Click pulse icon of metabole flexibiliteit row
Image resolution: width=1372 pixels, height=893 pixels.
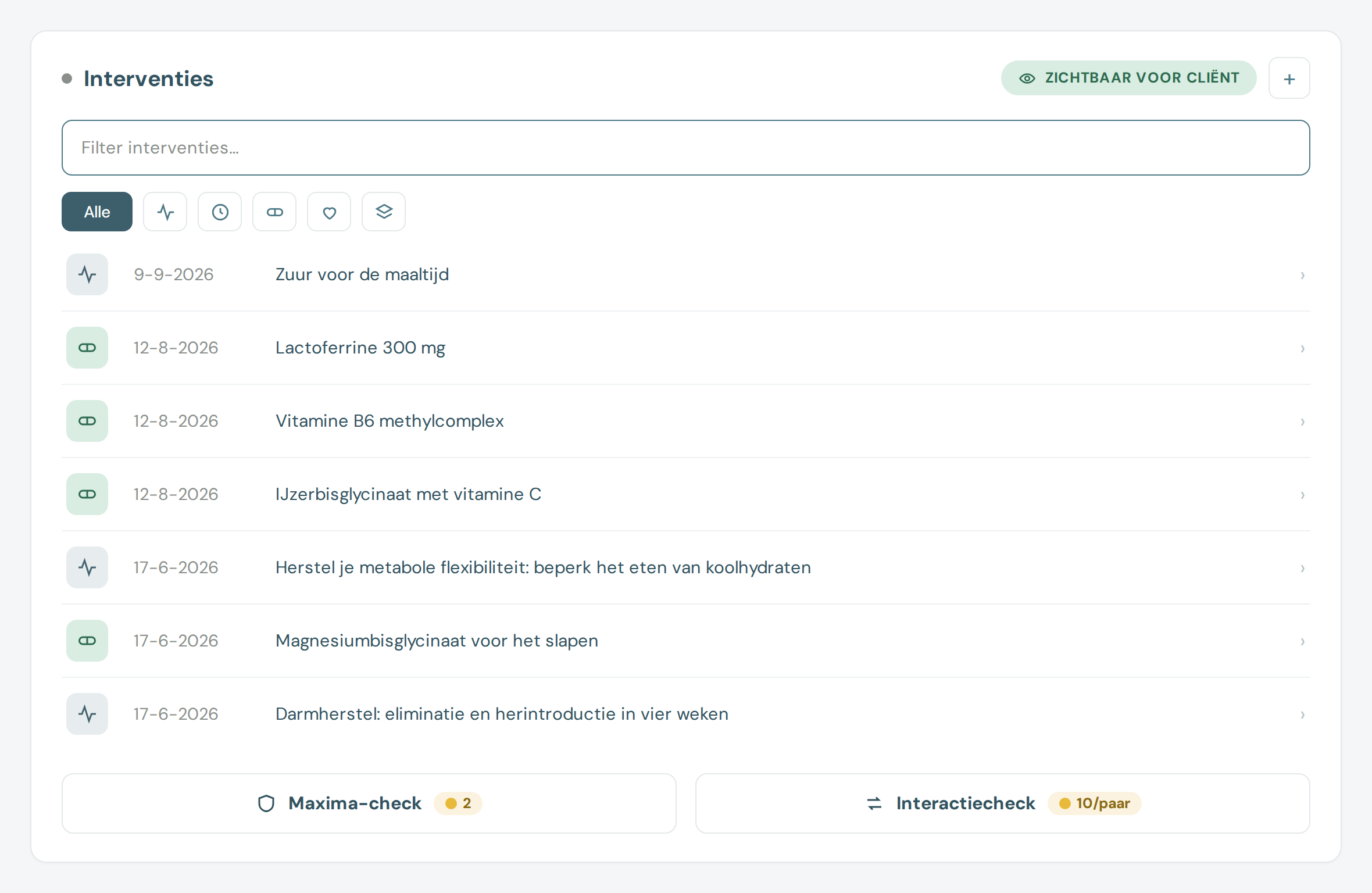[87, 567]
